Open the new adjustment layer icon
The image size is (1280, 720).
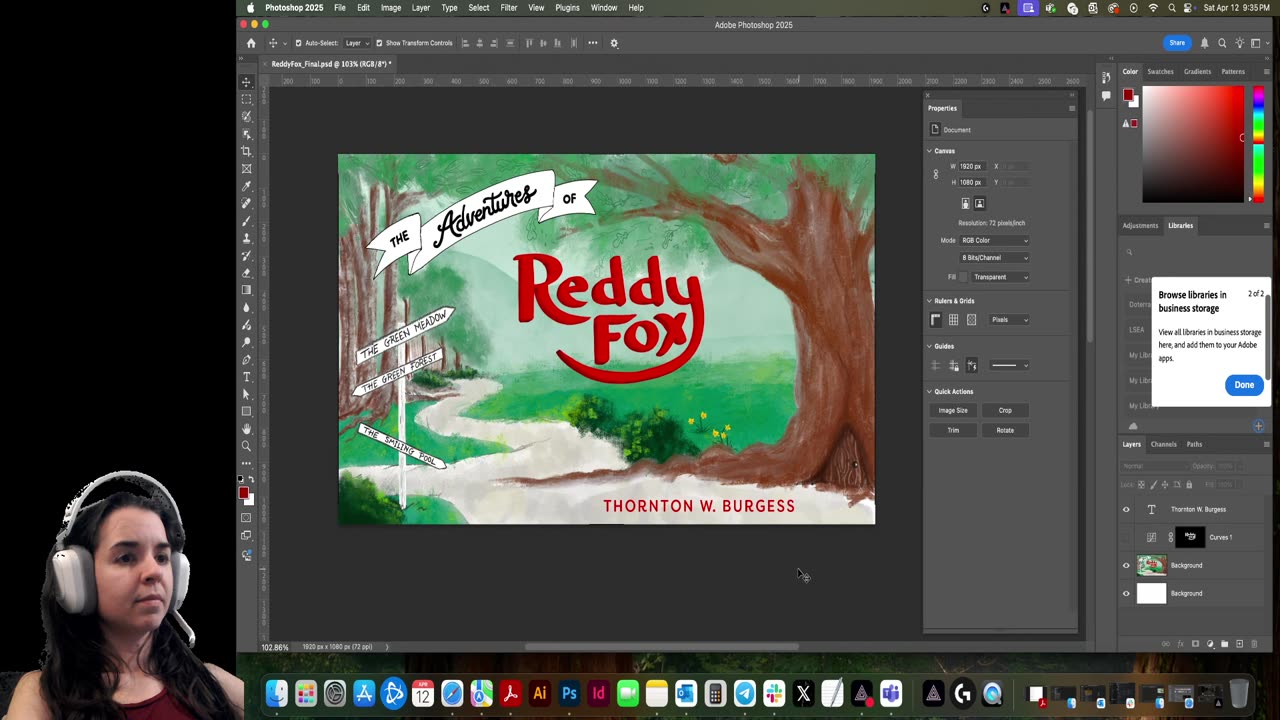point(1210,644)
